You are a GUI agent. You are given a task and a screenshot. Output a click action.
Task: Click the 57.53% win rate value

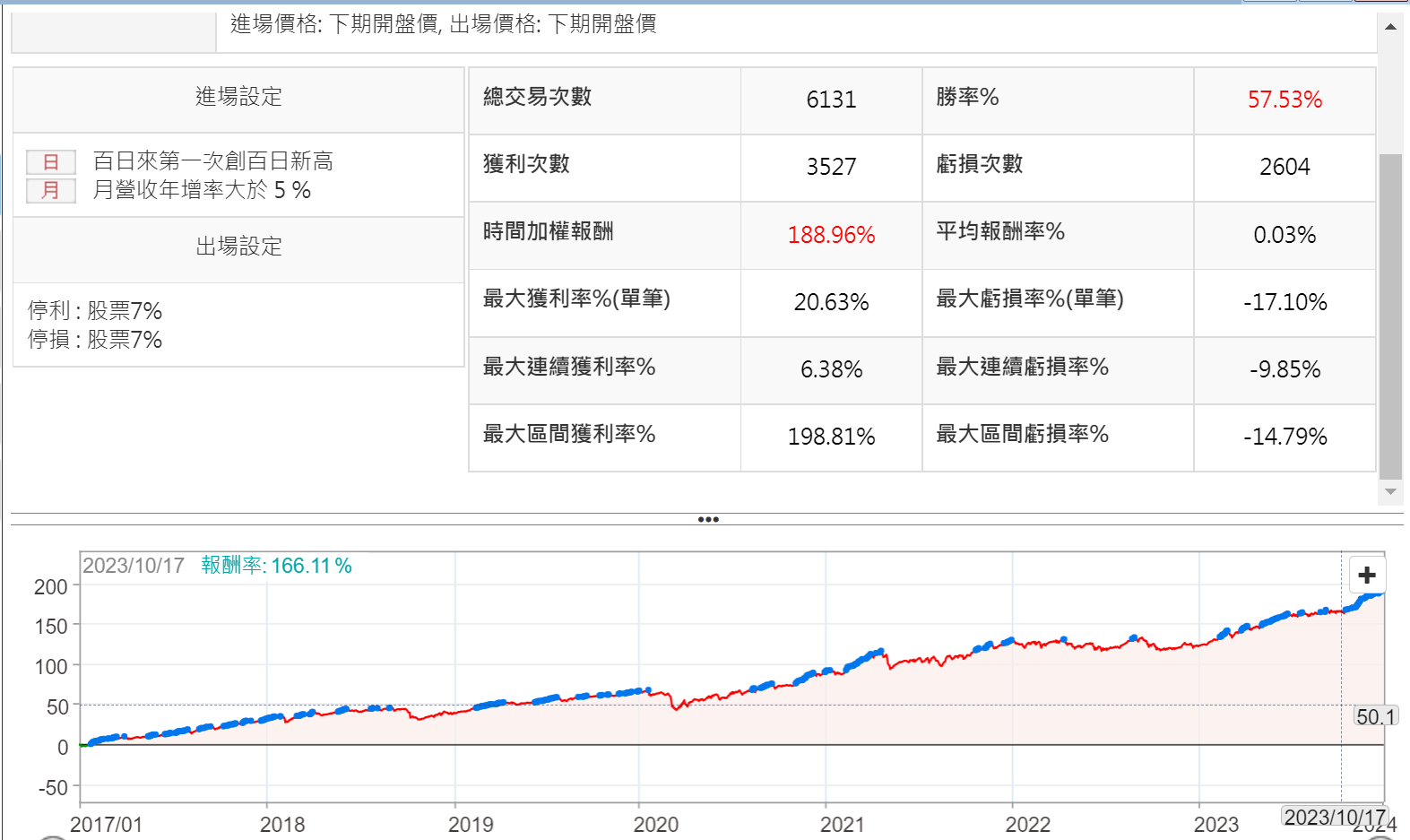tap(1284, 100)
